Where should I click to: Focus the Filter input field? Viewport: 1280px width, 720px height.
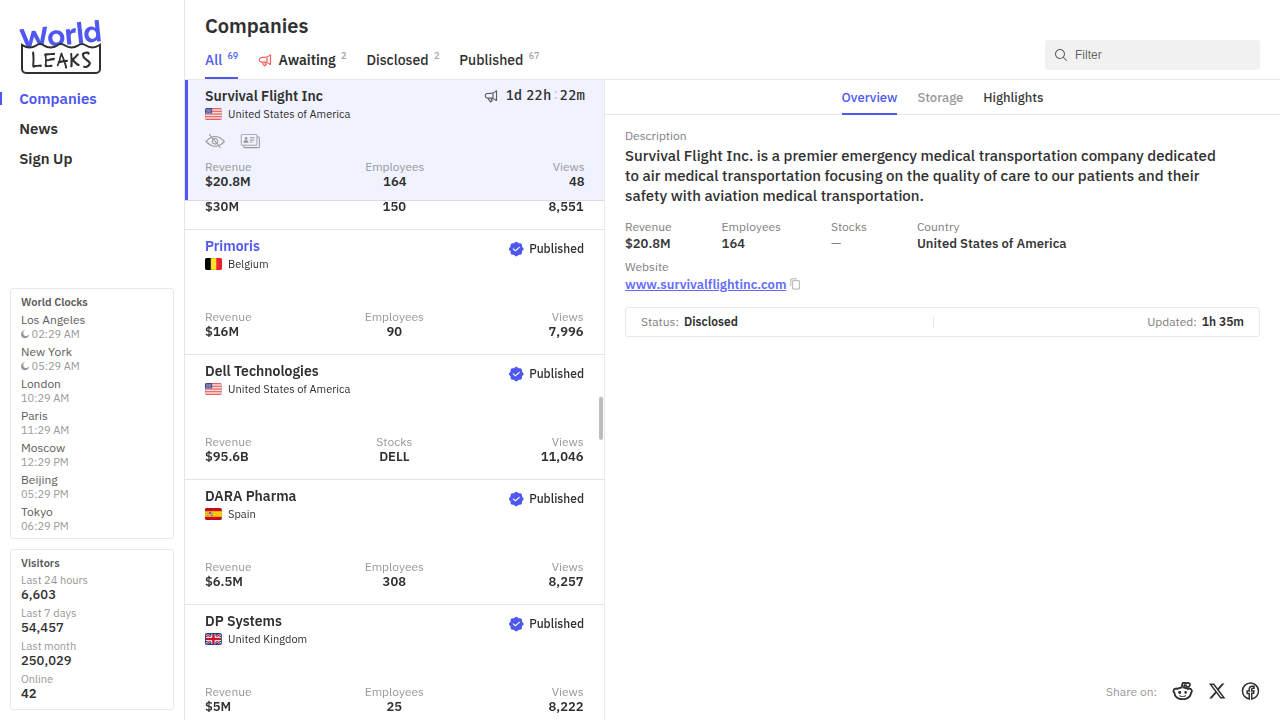(x=1160, y=55)
